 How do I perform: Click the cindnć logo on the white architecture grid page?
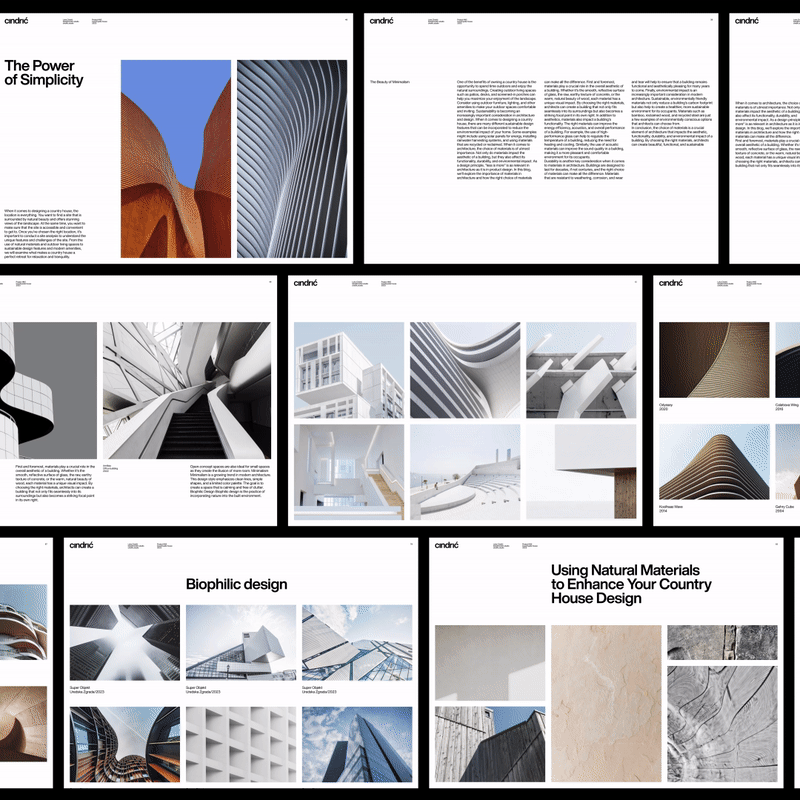click(306, 283)
